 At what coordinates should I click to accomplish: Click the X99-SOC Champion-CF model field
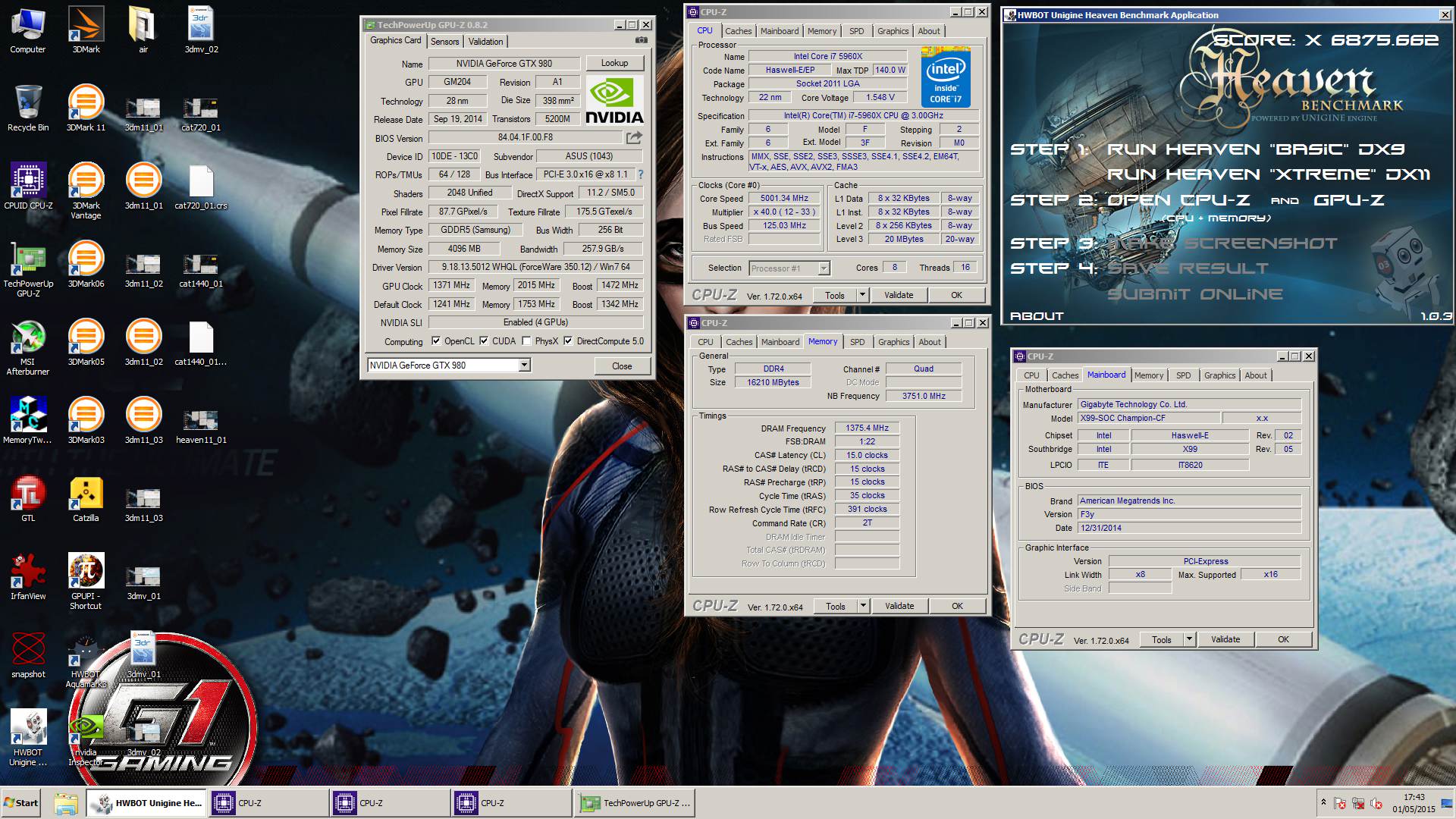tap(1149, 418)
